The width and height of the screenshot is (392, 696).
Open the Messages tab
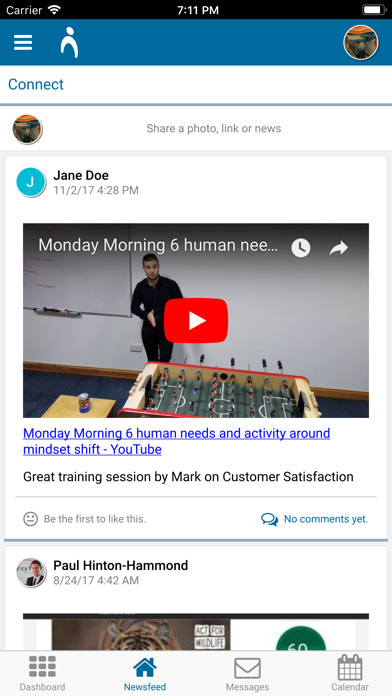click(x=247, y=673)
